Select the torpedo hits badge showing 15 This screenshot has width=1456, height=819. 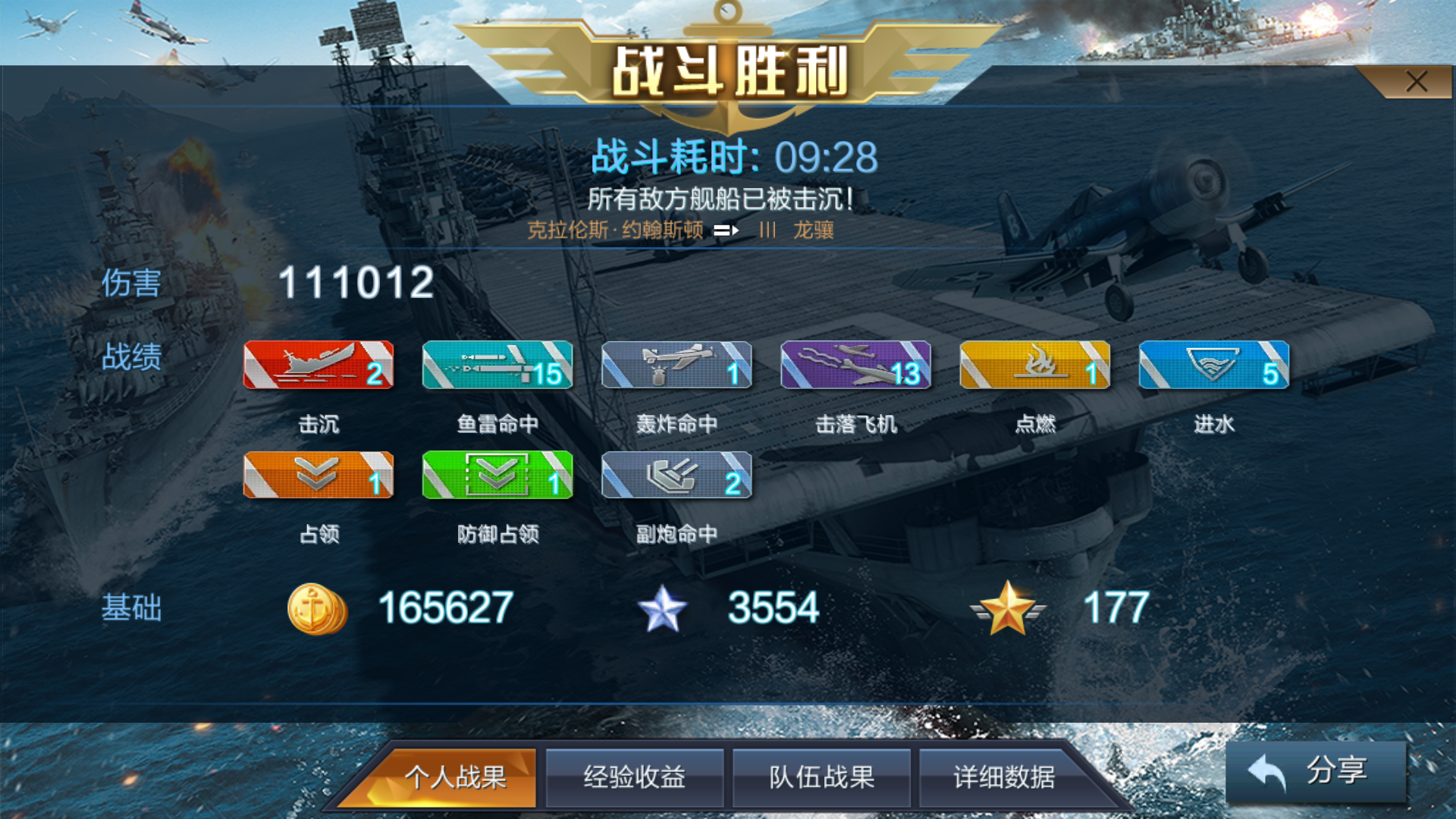pos(497,365)
